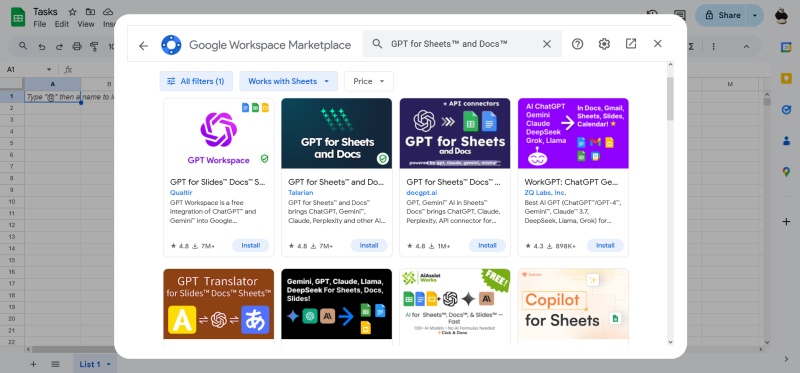This screenshot has height=373, width=800.
Task: Click the Sheets toolbar search icon
Action: pyautogui.click(x=23, y=46)
